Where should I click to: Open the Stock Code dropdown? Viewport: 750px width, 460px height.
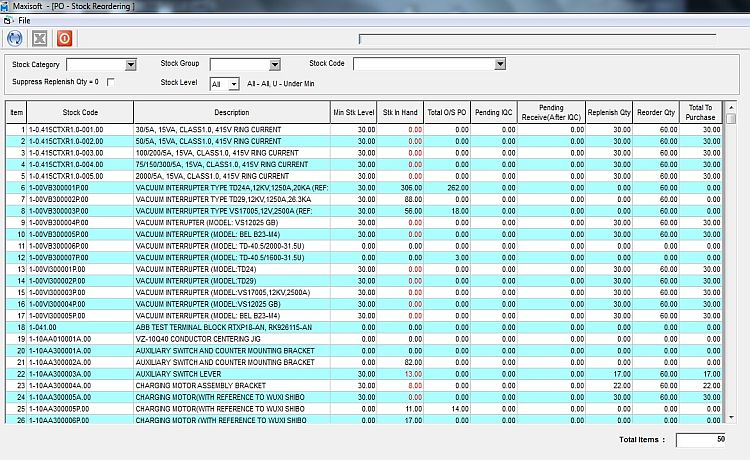pos(500,65)
